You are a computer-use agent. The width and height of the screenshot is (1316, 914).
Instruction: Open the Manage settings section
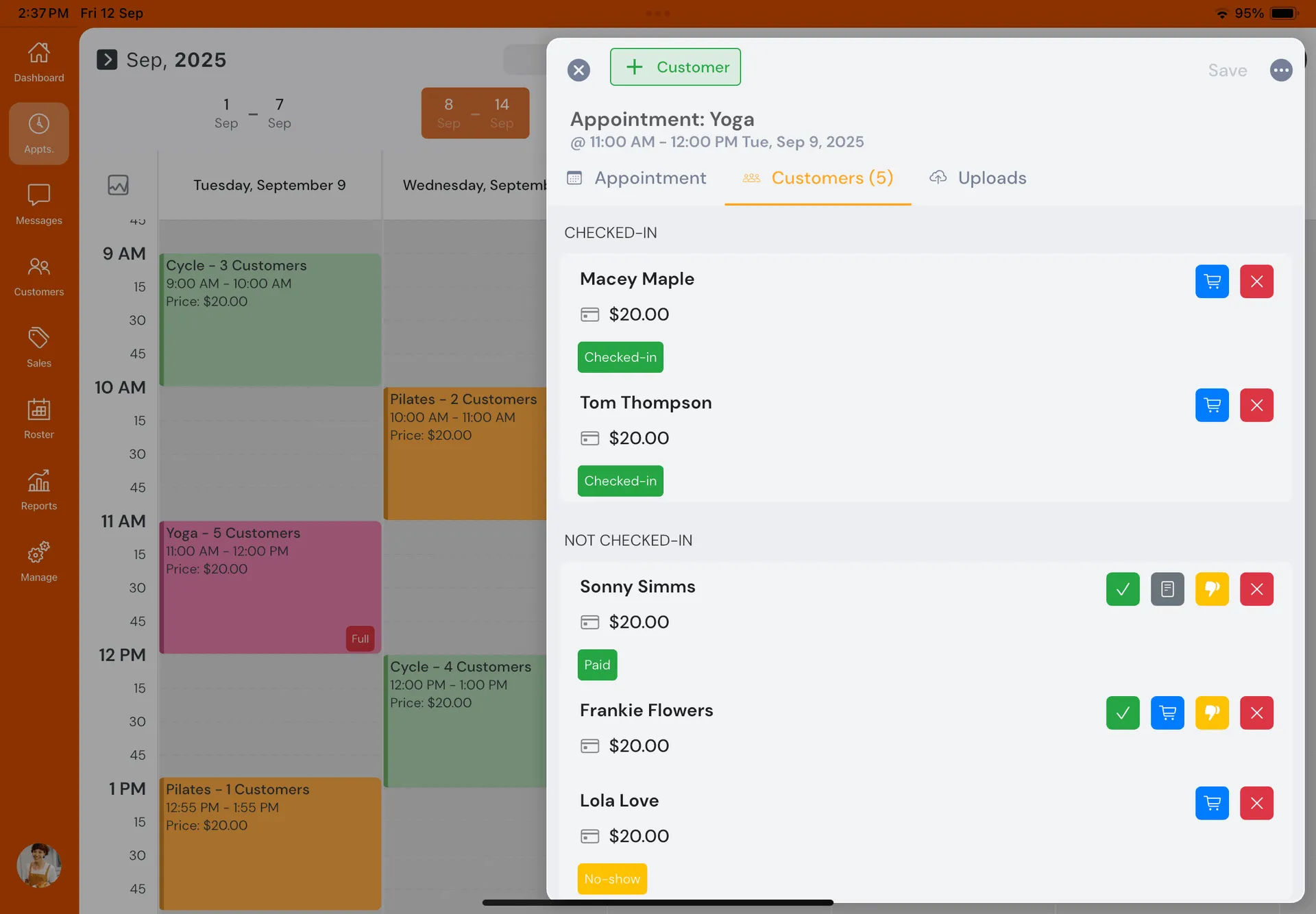pos(38,562)
